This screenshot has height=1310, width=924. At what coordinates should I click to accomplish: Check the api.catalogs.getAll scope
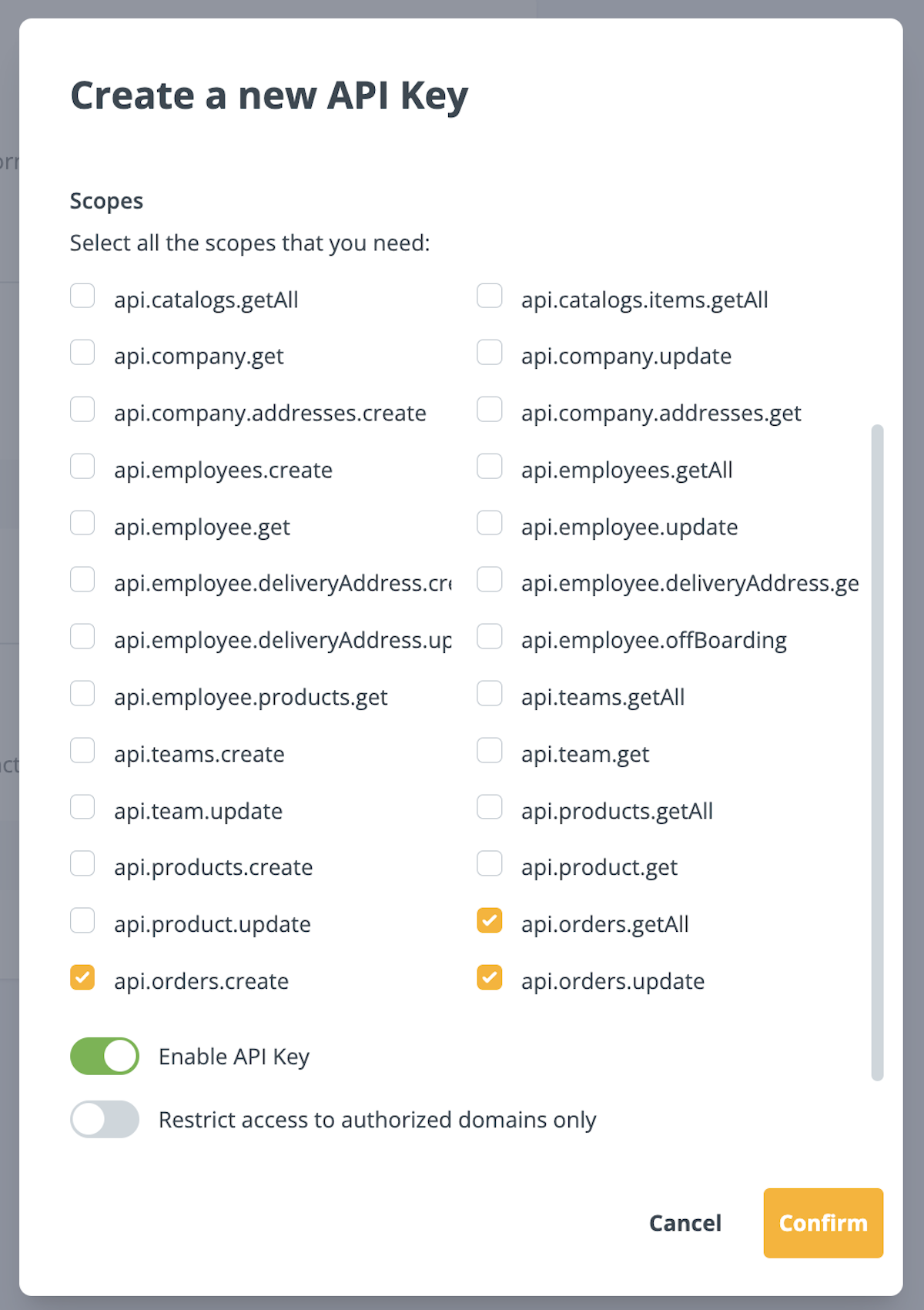82,295
